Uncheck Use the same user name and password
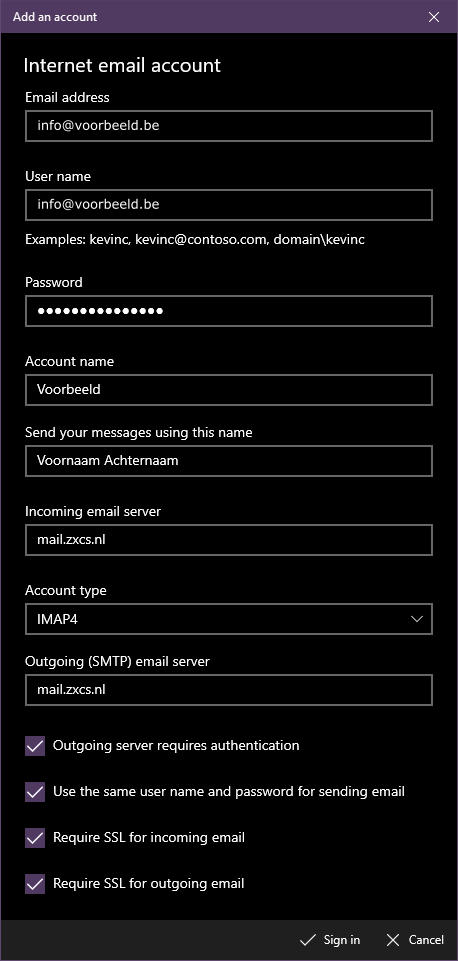 [x=35, y=792]
